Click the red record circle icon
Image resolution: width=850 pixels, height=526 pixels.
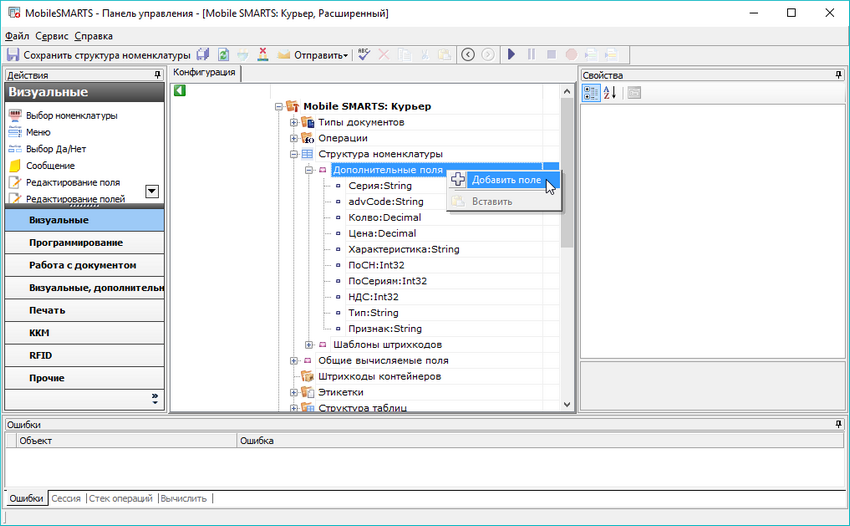point(571,55)
